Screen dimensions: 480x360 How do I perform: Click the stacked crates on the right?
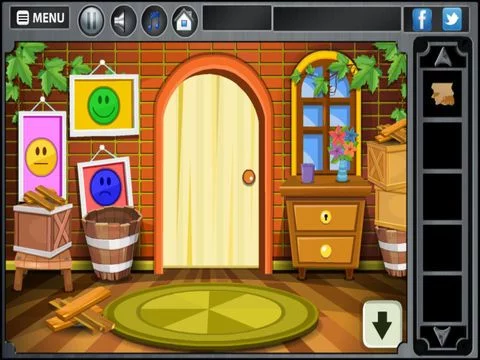(x=387, y=185)
